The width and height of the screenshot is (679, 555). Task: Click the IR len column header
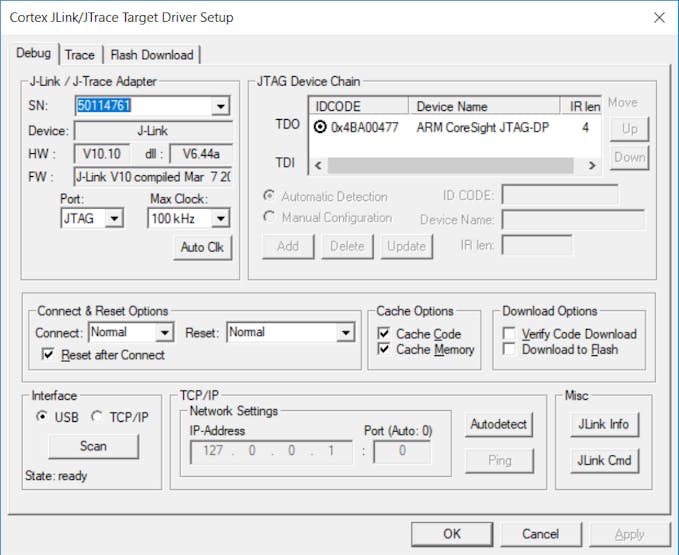pyautogui.click(x=581, y=106)
